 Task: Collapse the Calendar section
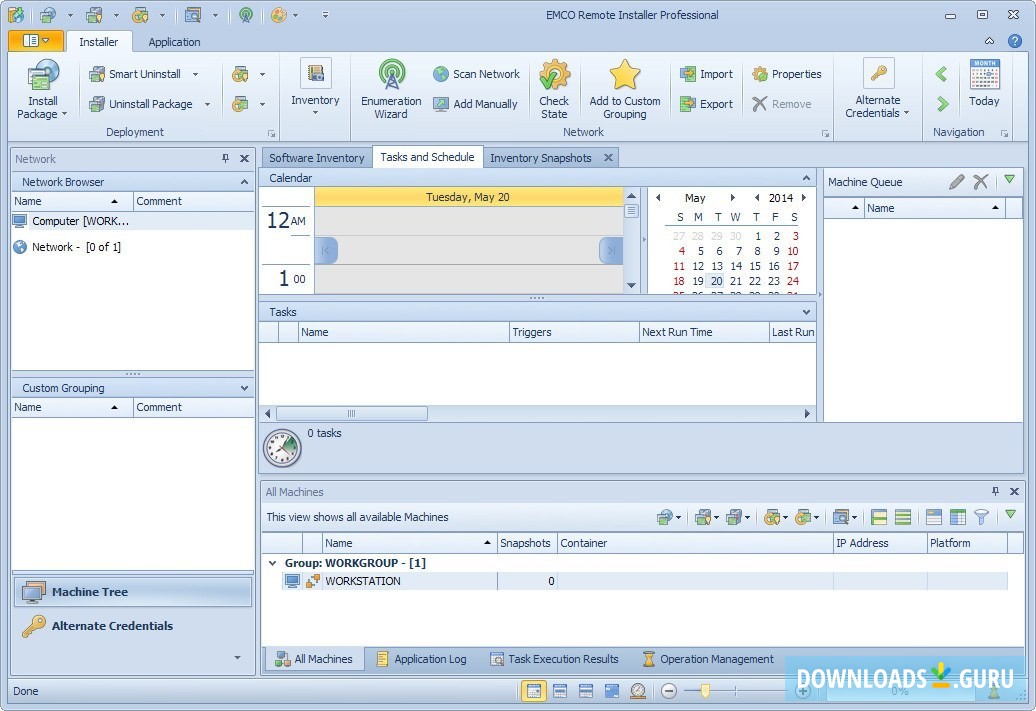[x=806, y=178]
